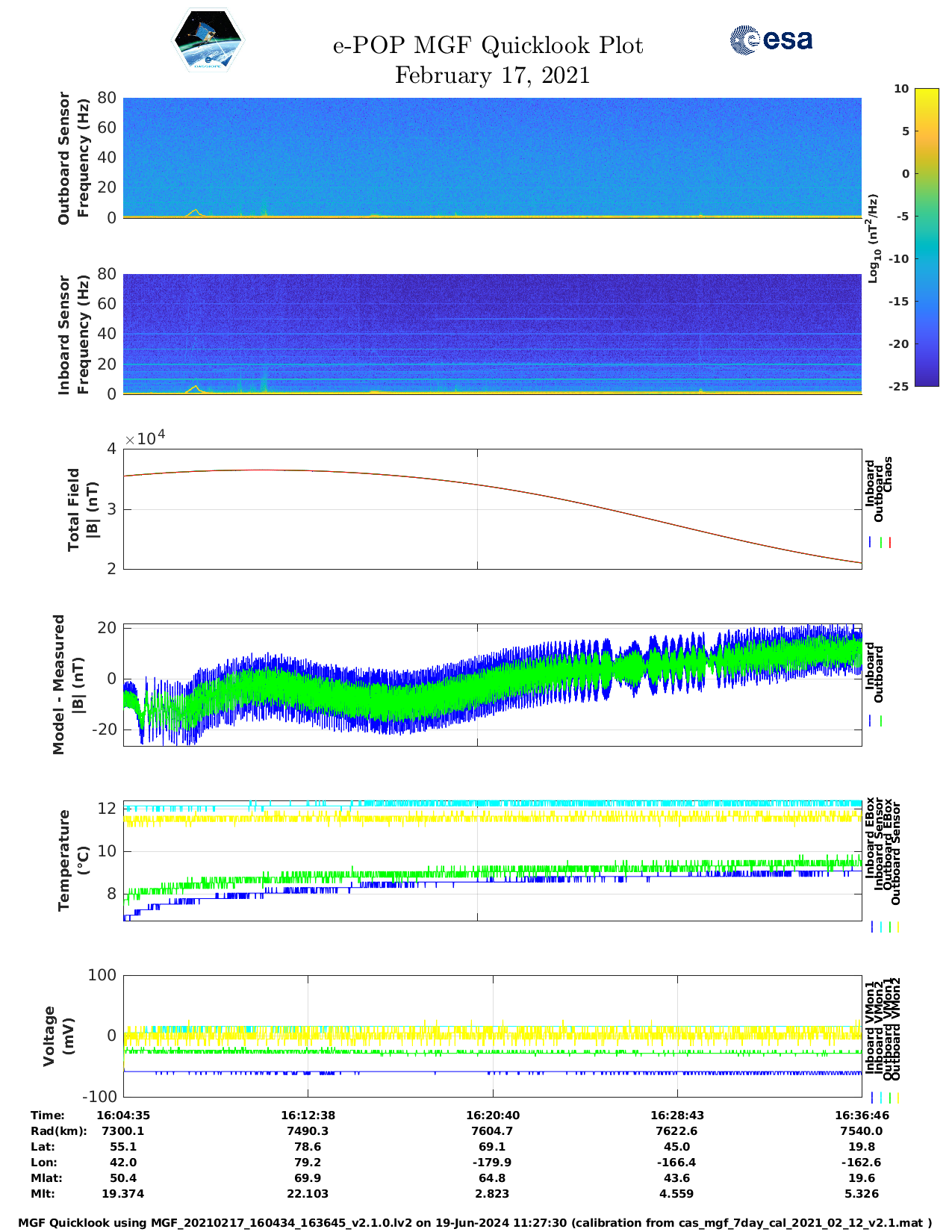Click the 16:20:40 time label
The image size is (952, 1232).
pos(493,1116)
